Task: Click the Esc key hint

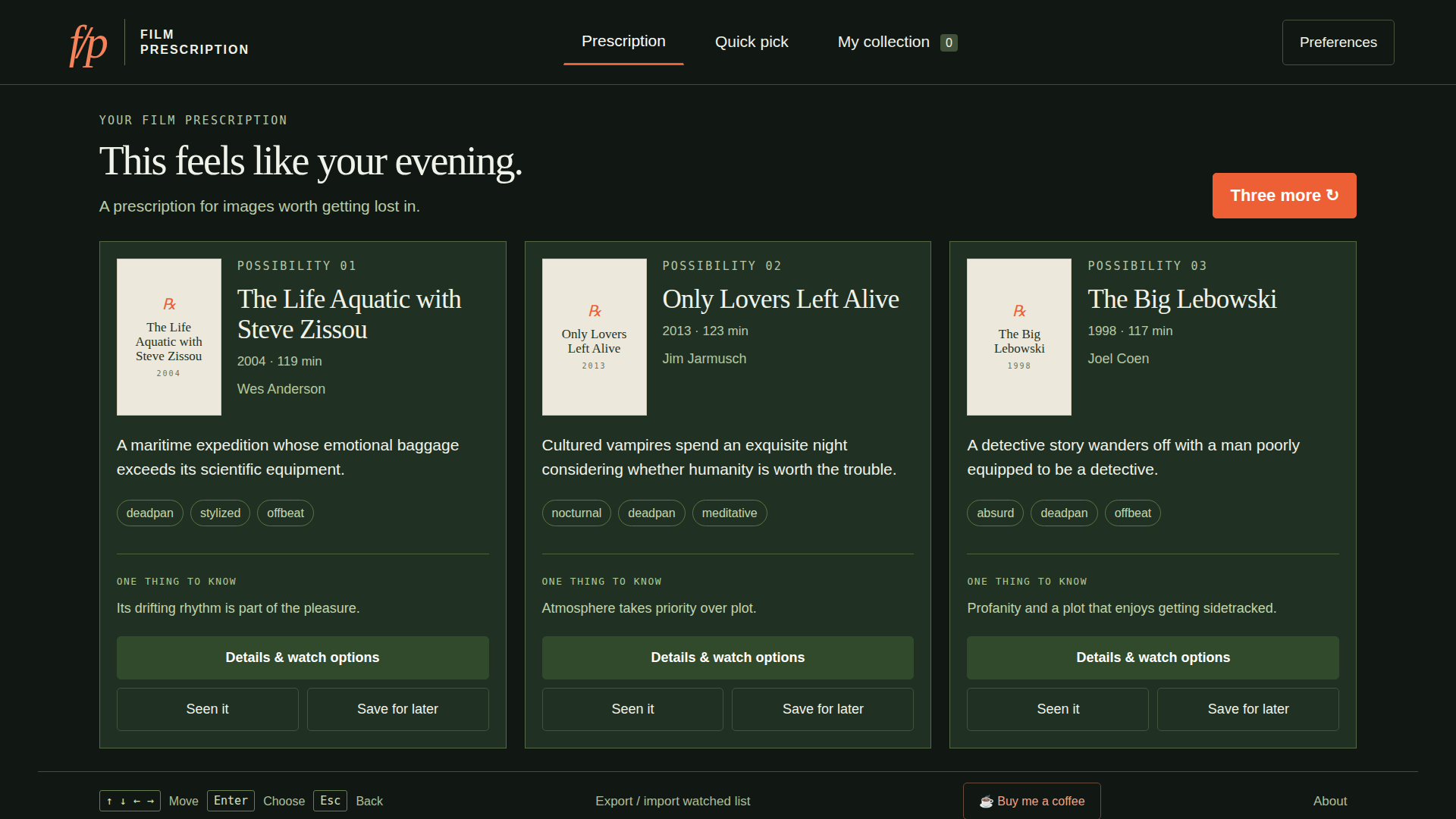Action: pyautogui.click(x=330, y=801)
